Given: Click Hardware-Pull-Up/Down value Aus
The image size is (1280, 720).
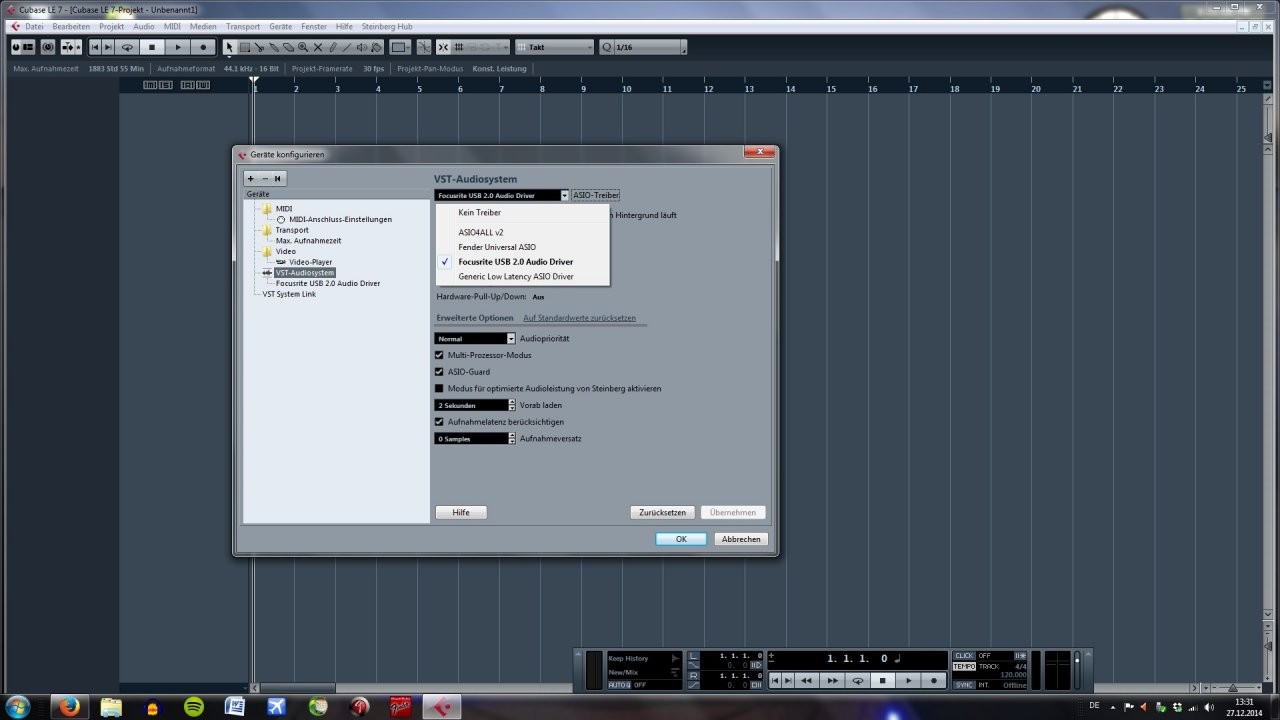Looking at the screenshot, I should [x=538, y=297].
